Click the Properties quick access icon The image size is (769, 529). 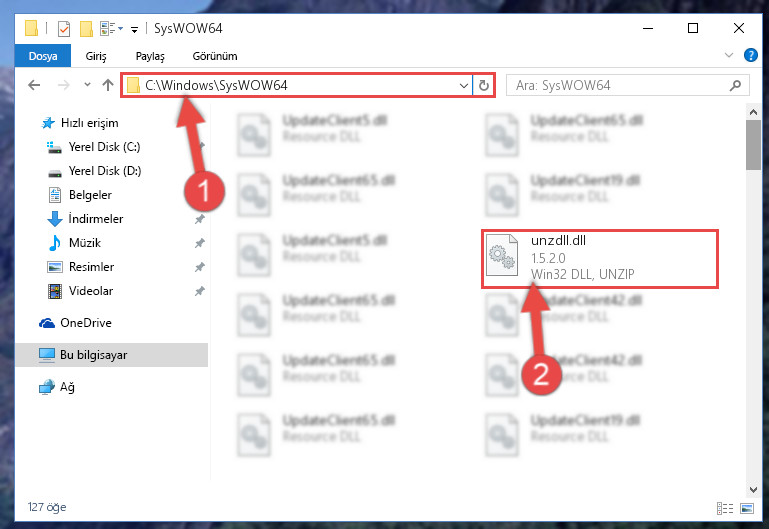64,29
